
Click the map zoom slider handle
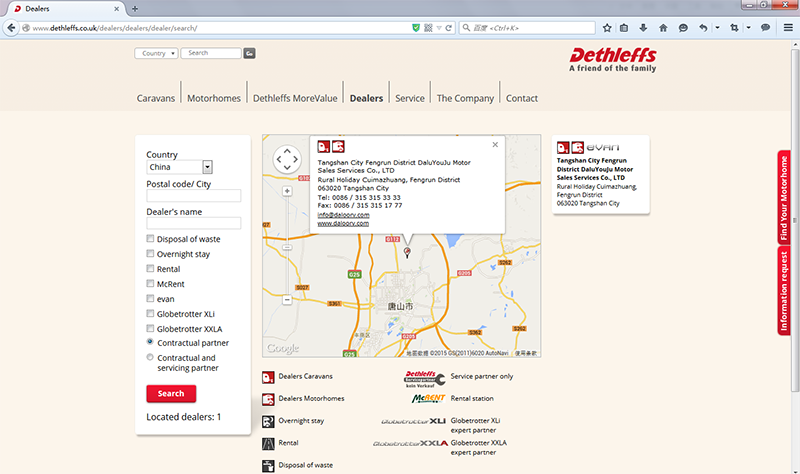(x=287, y=247)
